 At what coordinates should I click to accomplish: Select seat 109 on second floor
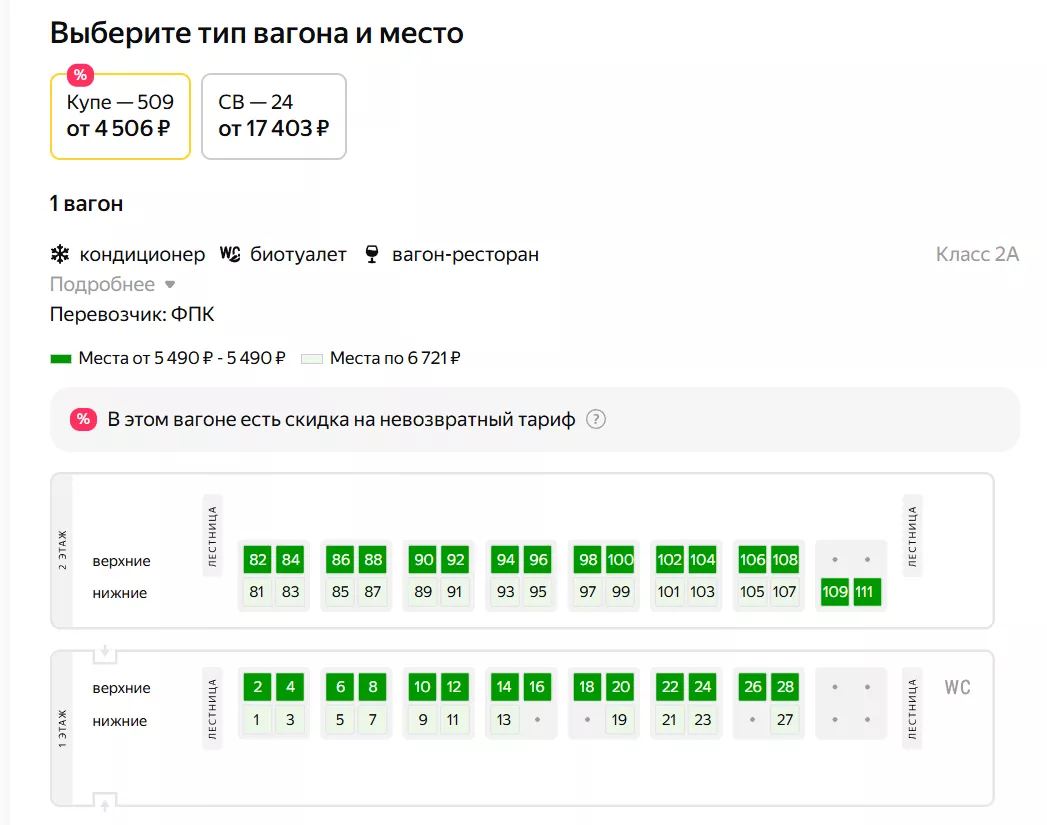835,592
